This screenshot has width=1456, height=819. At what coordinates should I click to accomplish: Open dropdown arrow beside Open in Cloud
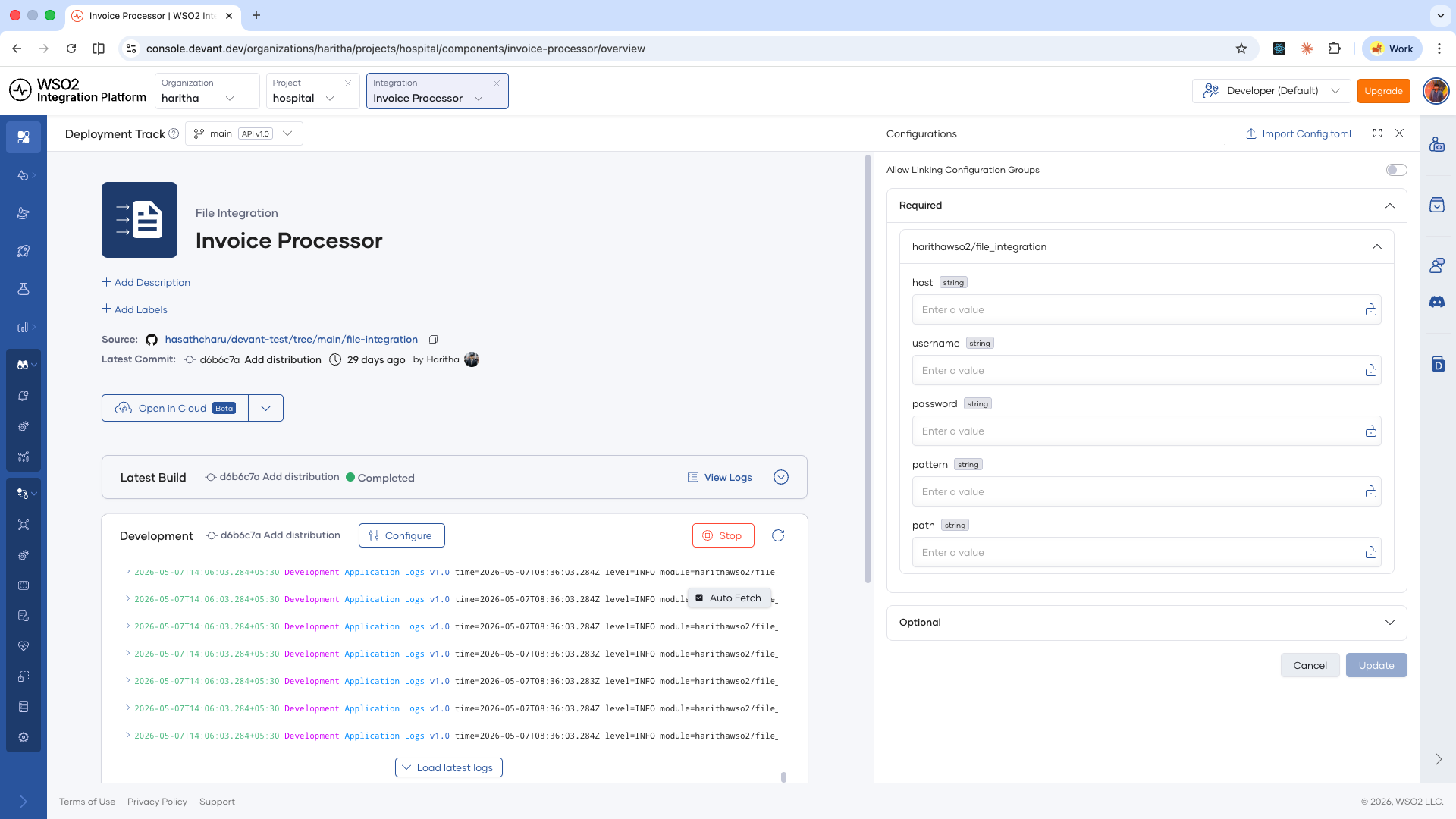265,408
